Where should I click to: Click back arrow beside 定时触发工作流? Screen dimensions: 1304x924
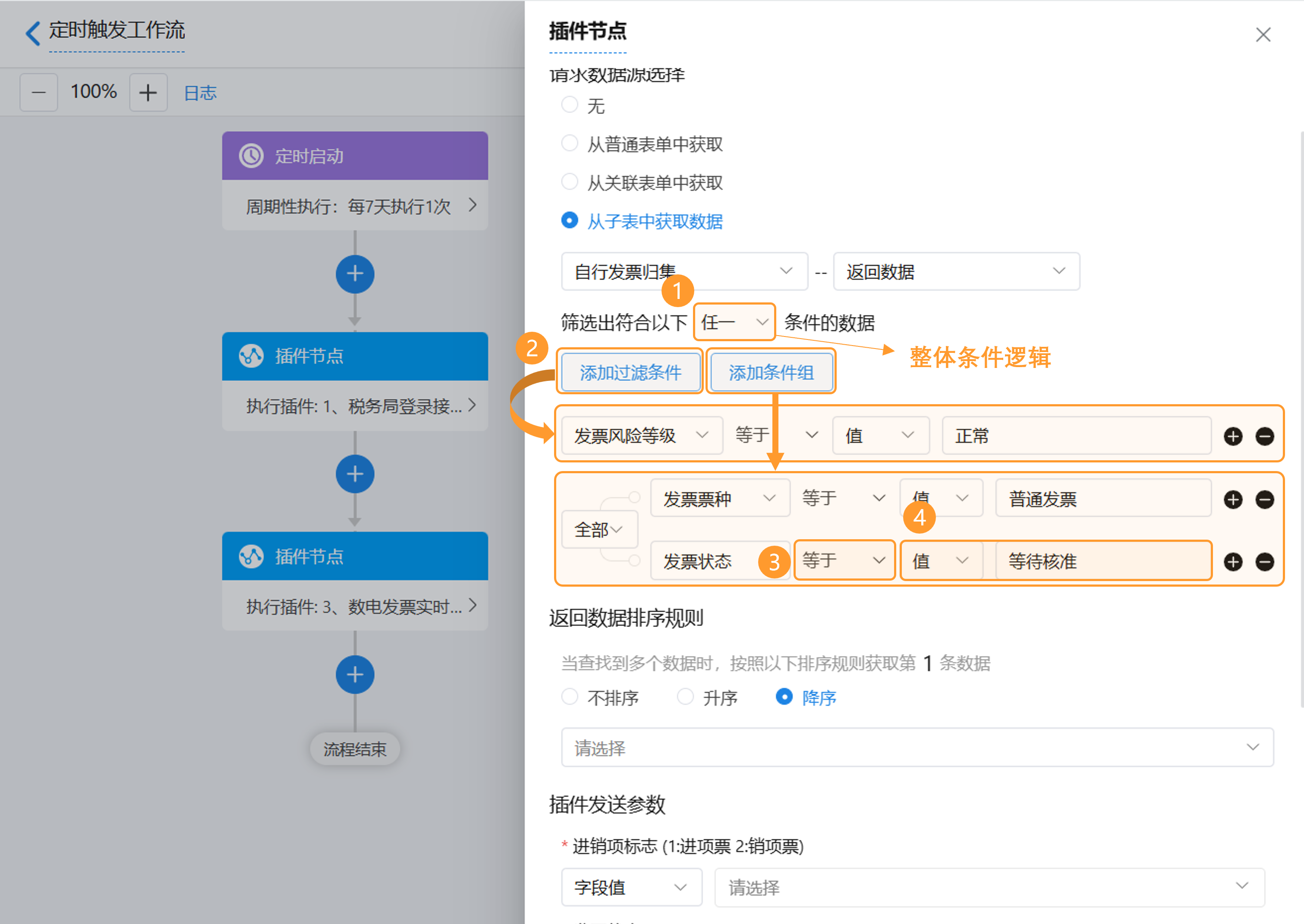tap(33, 32)
